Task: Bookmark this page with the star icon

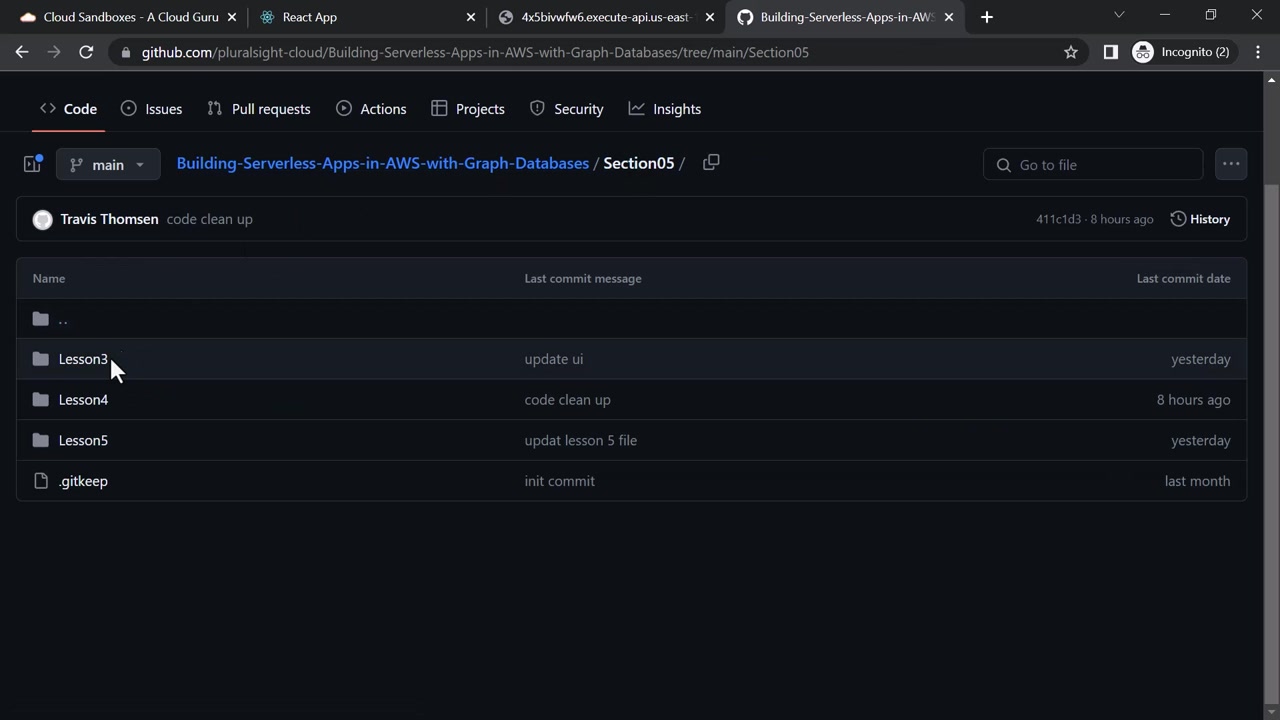Action: [1071, 52]
